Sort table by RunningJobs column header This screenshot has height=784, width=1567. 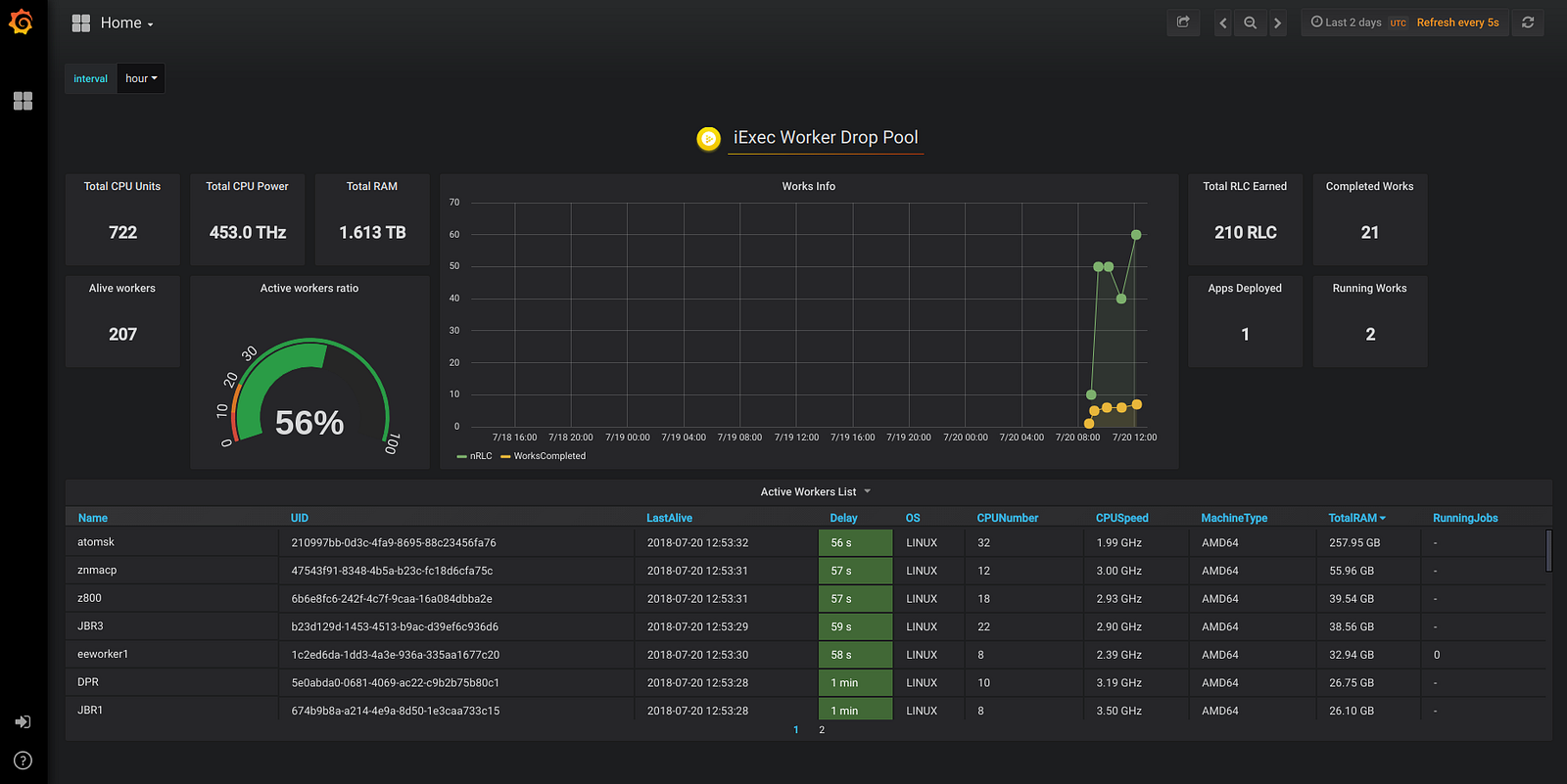pos(1465,518)
